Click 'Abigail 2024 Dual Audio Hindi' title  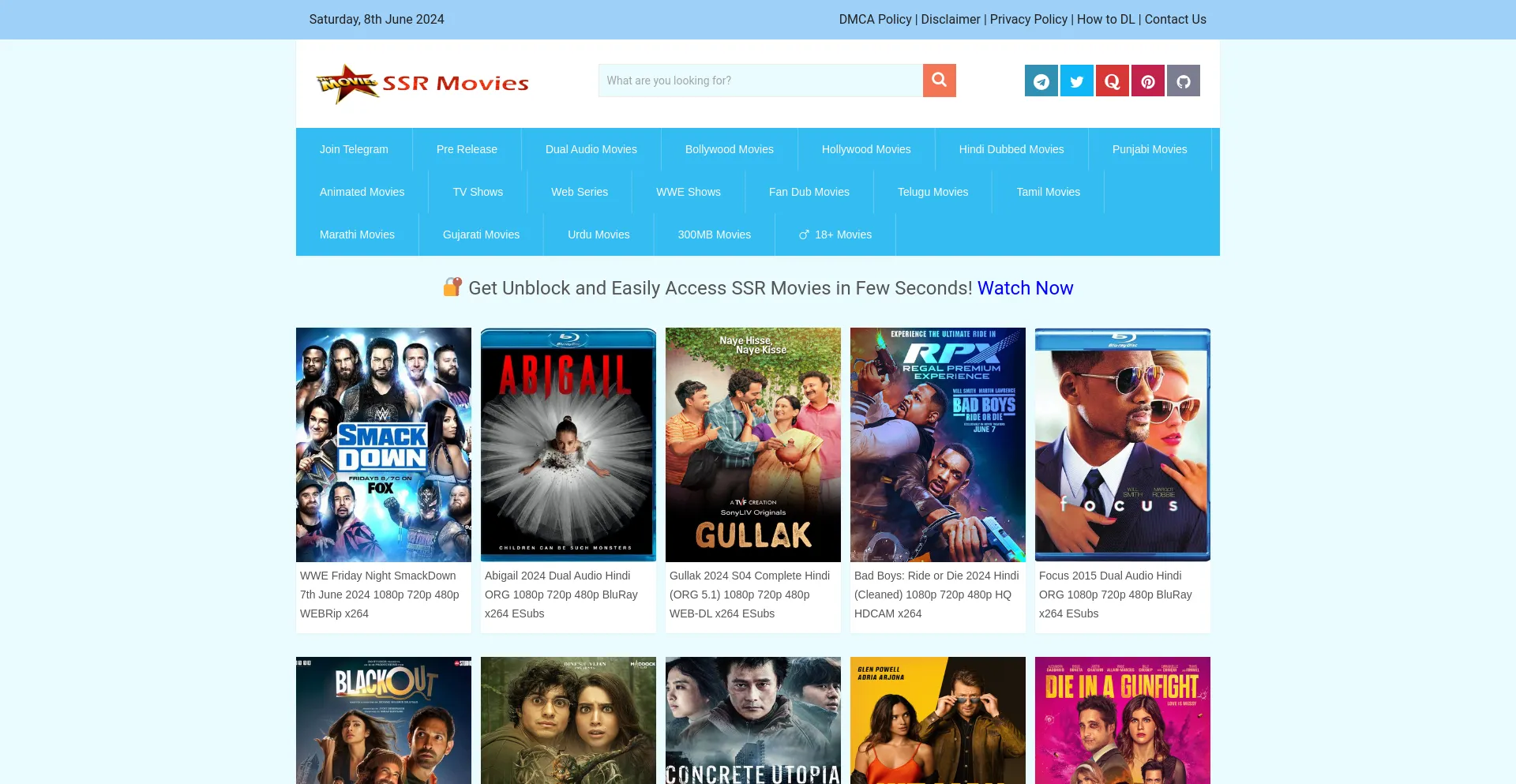click(561, 595)
